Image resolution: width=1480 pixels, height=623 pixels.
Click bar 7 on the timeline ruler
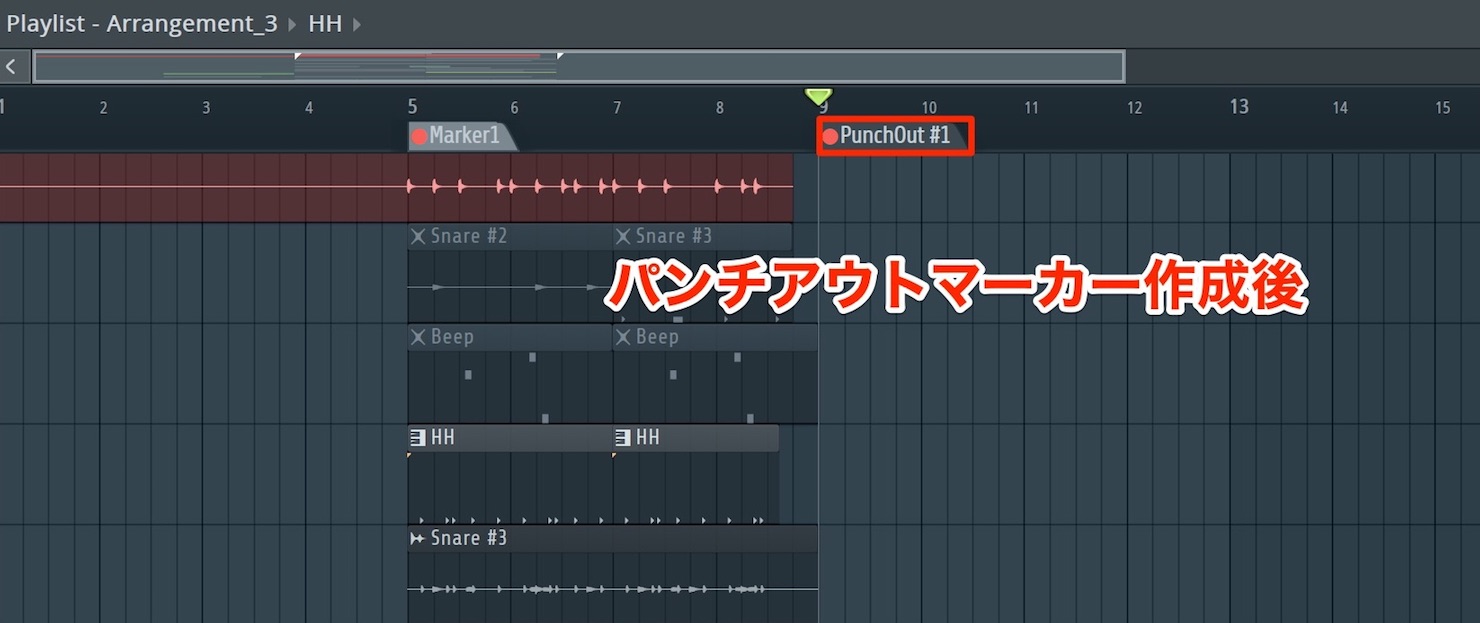pyautogui.click(x=617, y=108)
